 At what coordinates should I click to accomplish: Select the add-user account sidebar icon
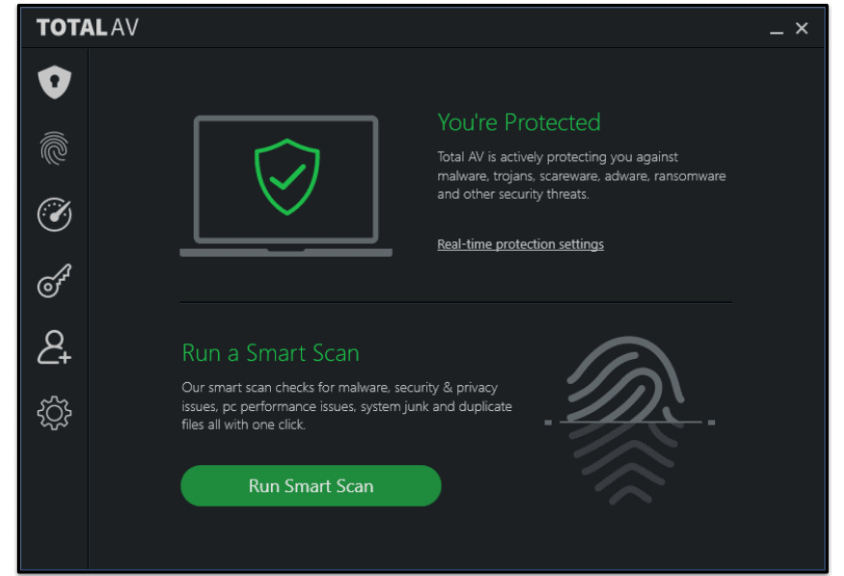tap(55, 347)
